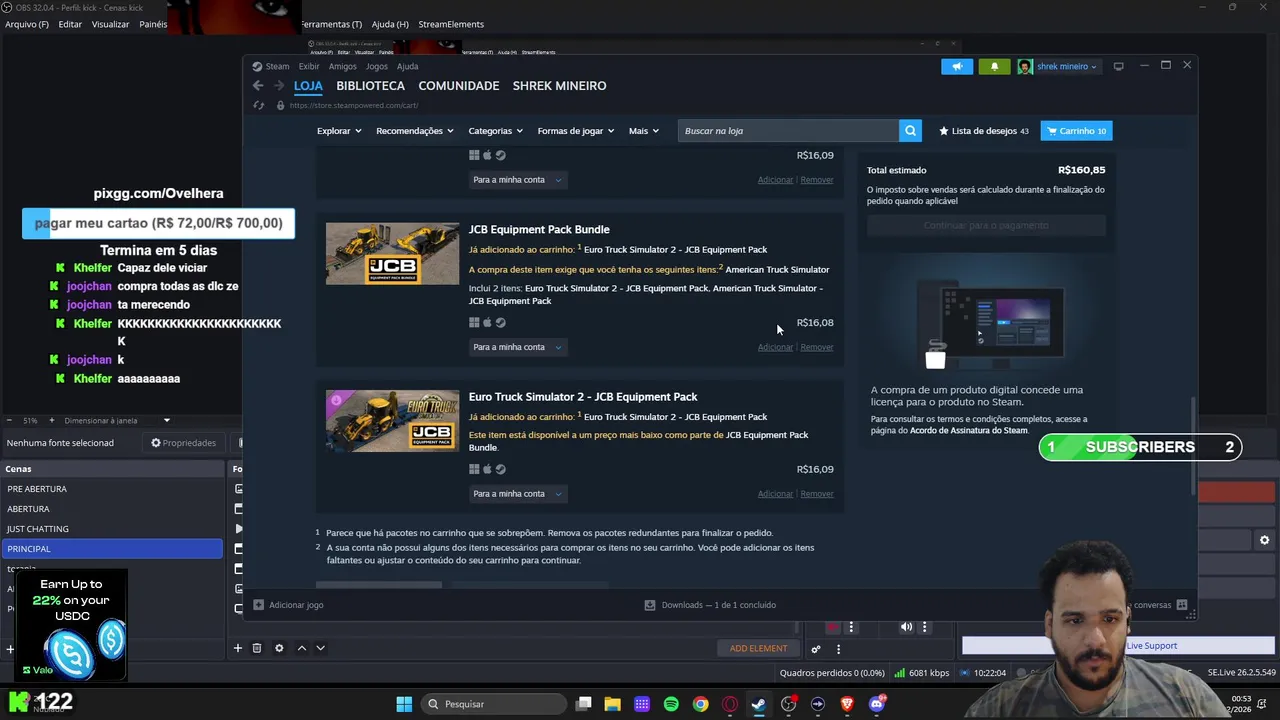1280x720 pixels.
Task: Open File Explorer from the taskbar
Action: click(612, 704)
